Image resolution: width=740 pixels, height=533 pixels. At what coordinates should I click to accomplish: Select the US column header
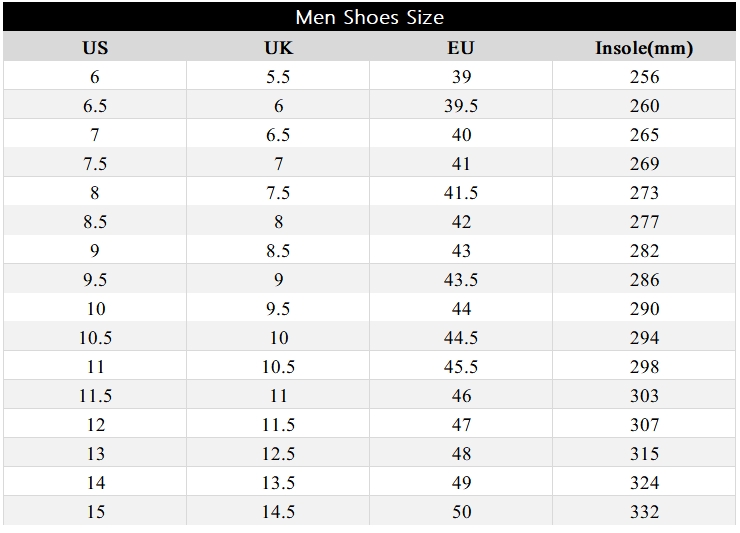coord(95,48)
